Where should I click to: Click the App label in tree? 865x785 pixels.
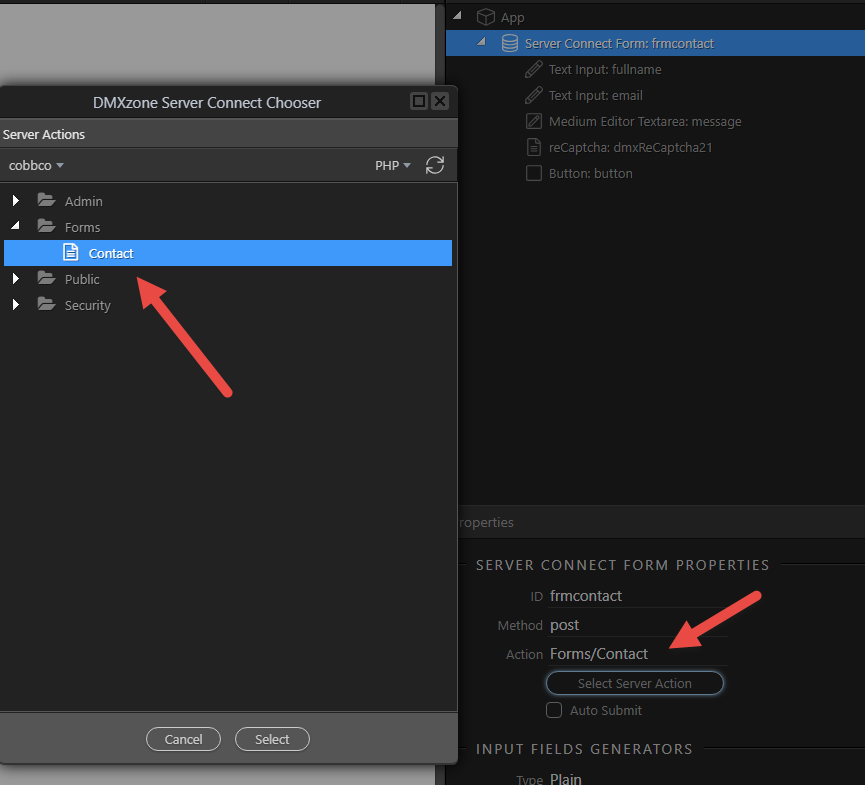coord(512,18)
